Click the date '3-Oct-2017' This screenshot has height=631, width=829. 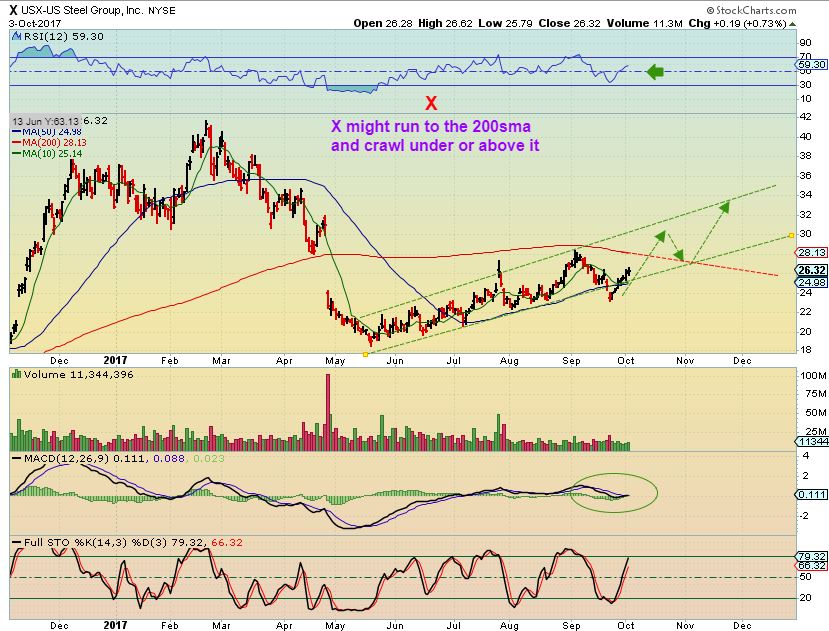(x=35, y=23)
